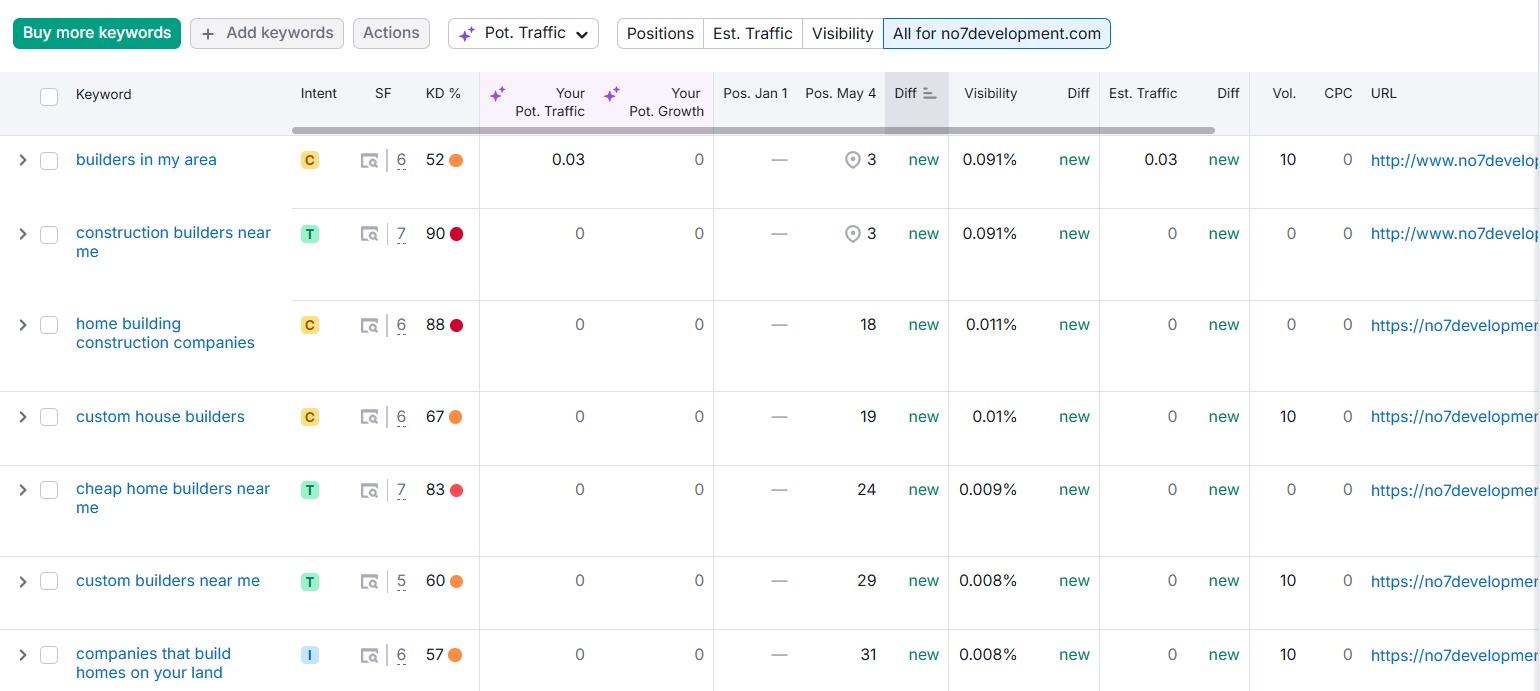The width and height of the screenshot is (1540, 691).
Task: Open the Pot. Traffic dropdown
Action: pos(523,33)
